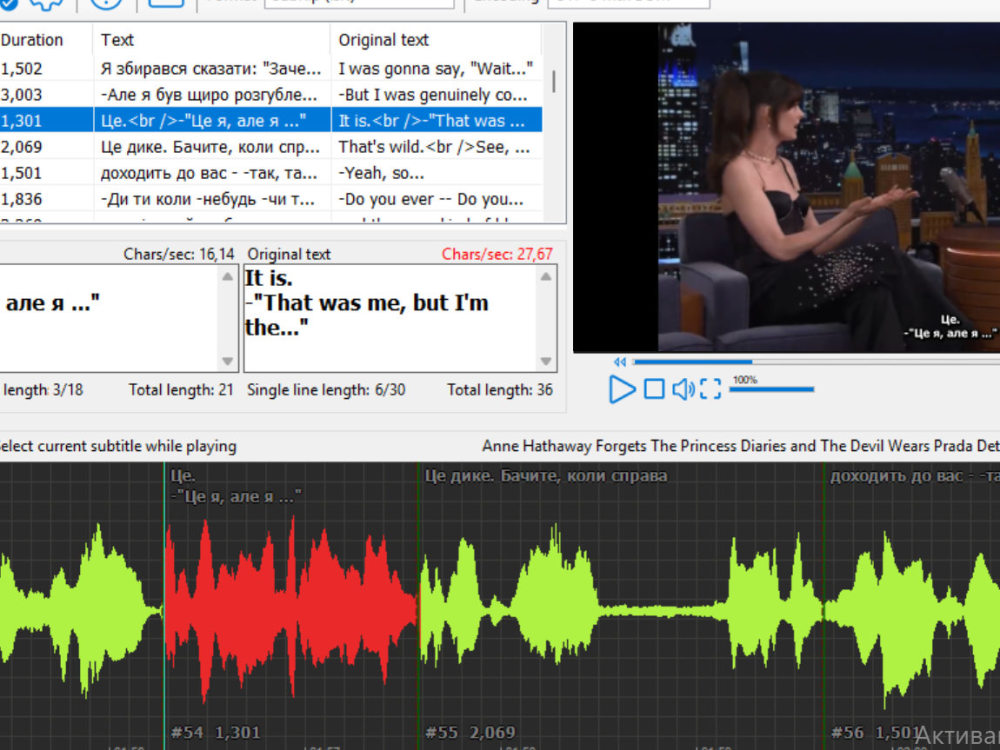Select red waveform segment of subtitle #54
This screenshot has height=750, width=1000.
[291, 609]
